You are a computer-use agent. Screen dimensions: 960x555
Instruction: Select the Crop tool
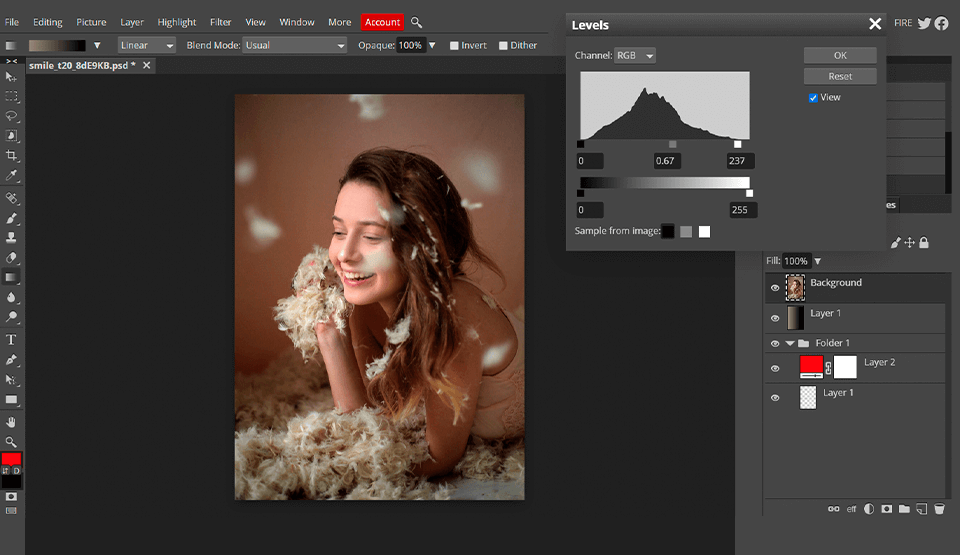(x=12, y=156)
